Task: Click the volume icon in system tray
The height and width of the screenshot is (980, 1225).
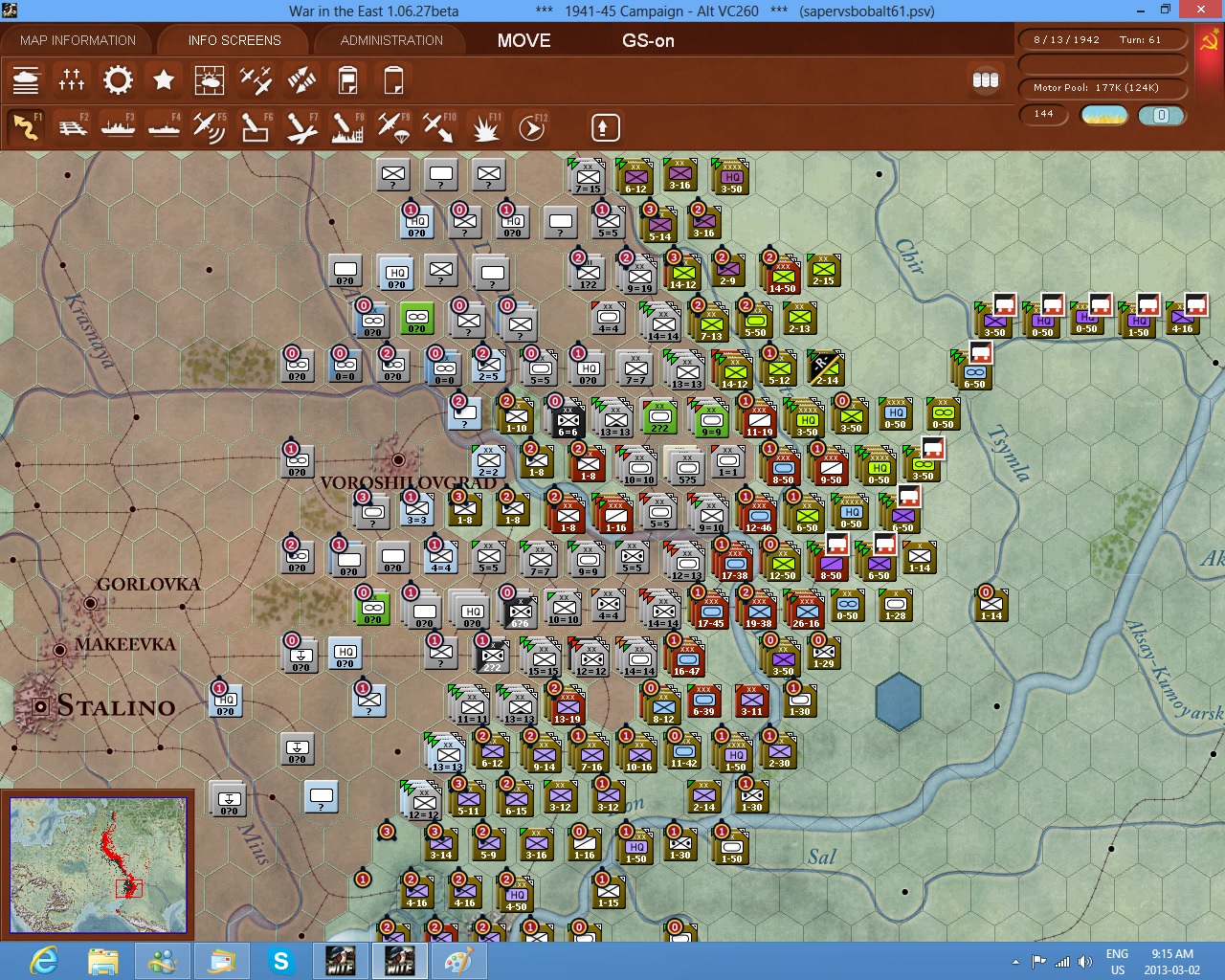Action: coord(1084,962)
